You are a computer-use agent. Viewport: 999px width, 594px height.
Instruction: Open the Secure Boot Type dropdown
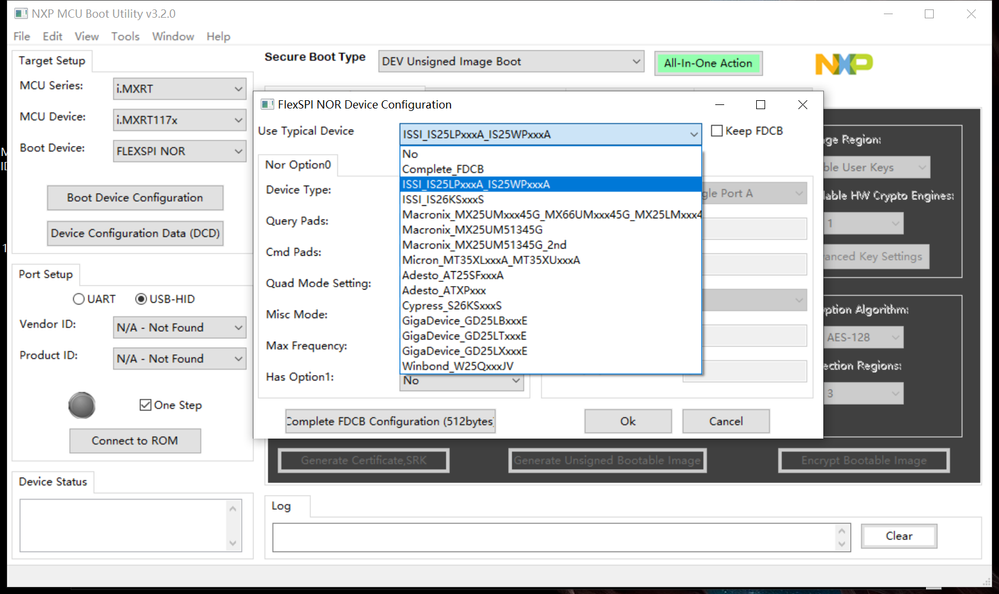pos(511,61)
